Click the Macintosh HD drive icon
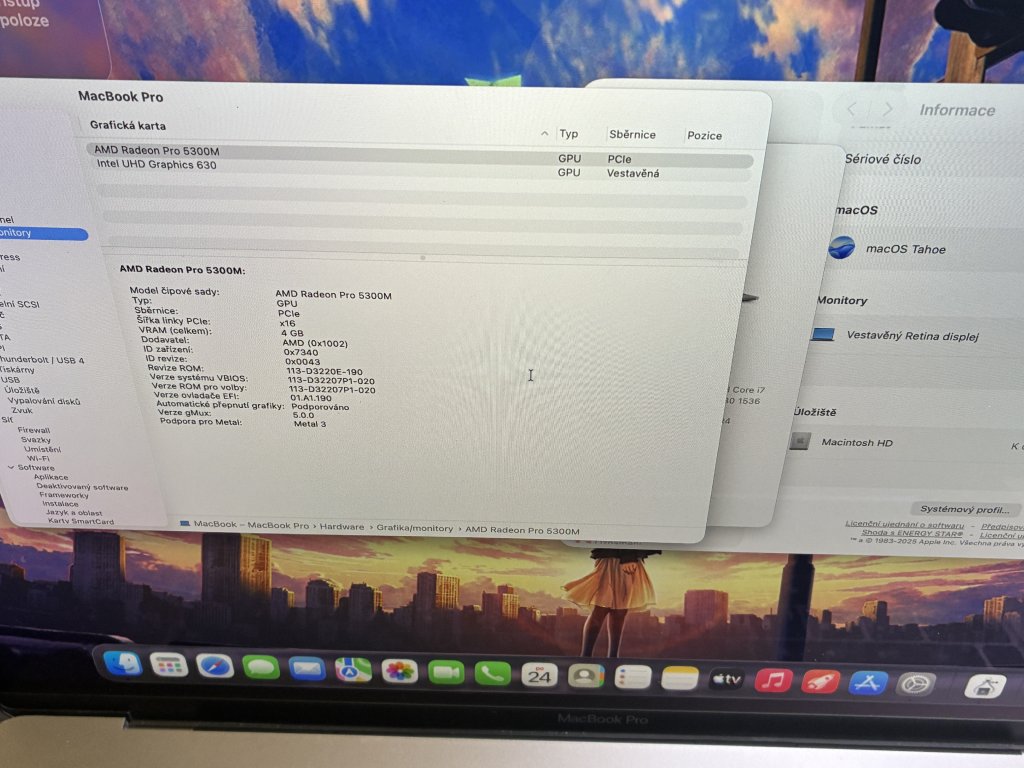Viewport: 1024px width, 768px height. [800, 441]
